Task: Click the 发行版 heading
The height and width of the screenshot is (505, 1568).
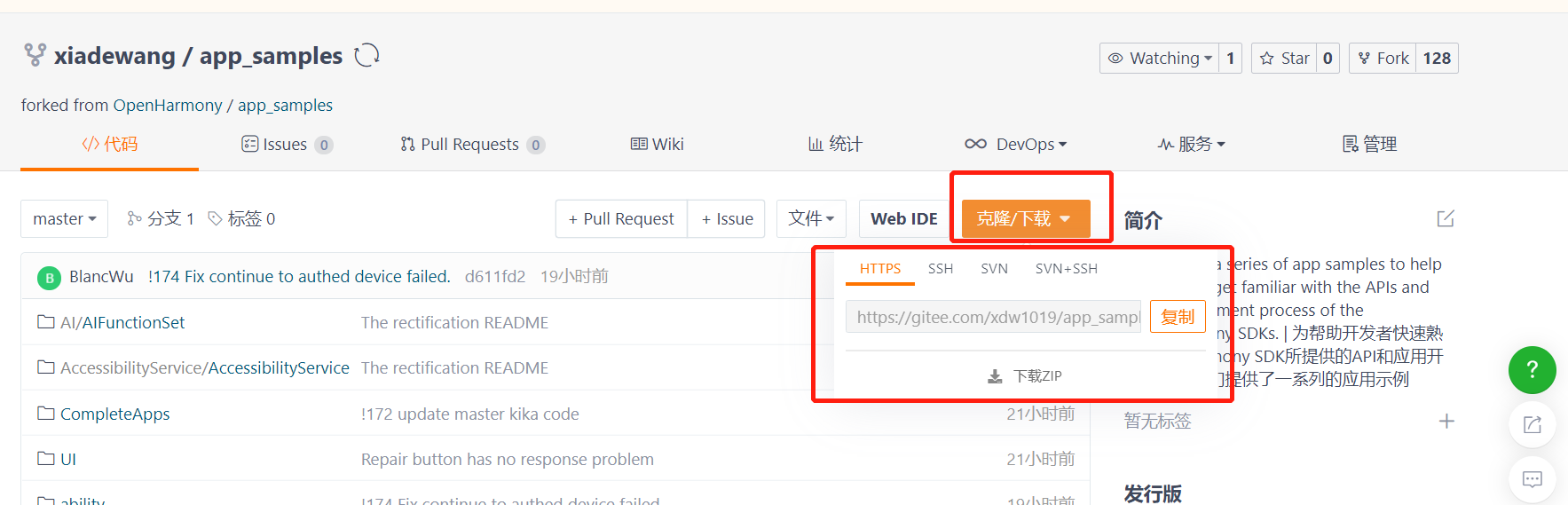Action: [1153, 493]
